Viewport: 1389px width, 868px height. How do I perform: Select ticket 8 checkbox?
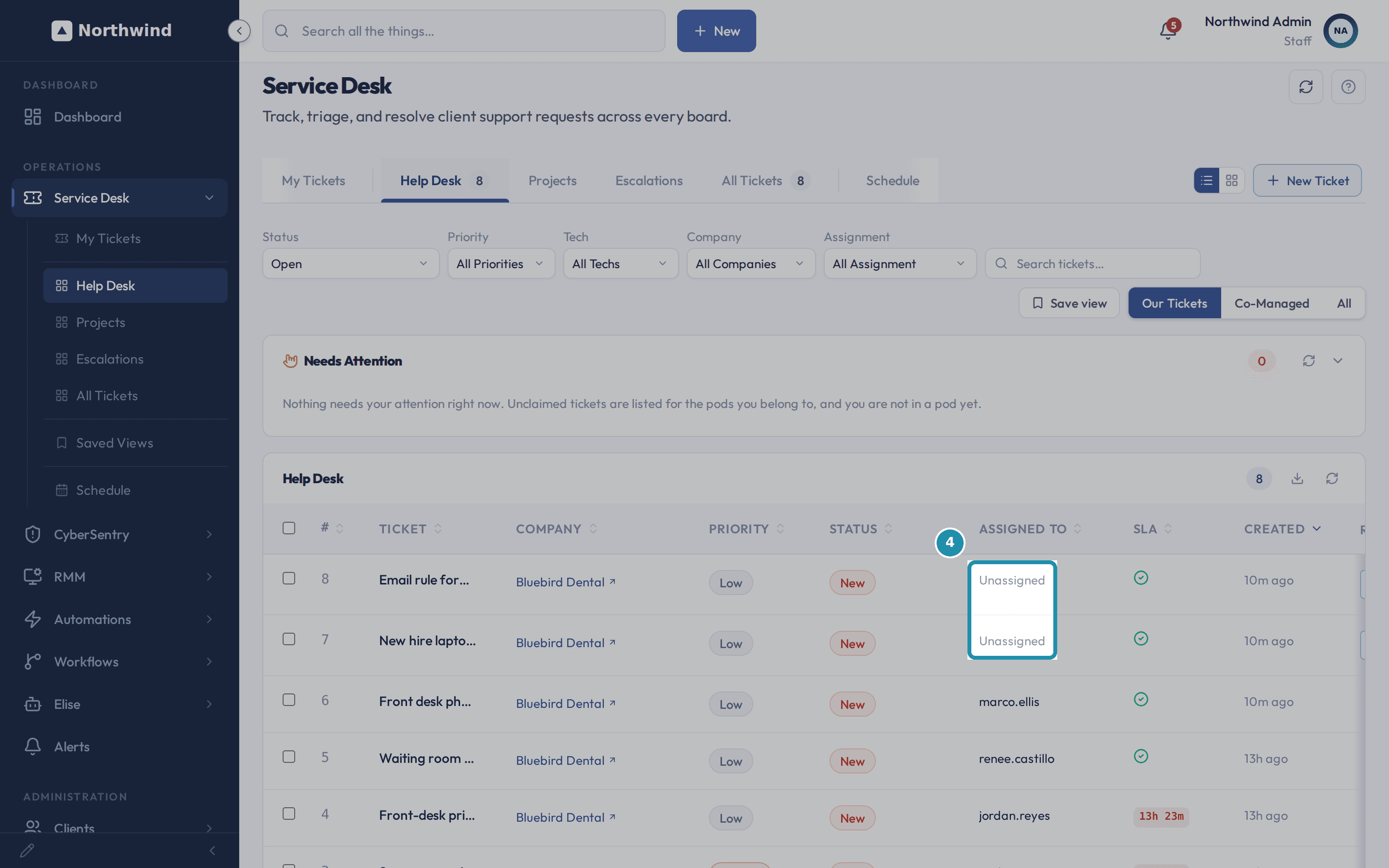pyautogui.click(x=289, y=578)
